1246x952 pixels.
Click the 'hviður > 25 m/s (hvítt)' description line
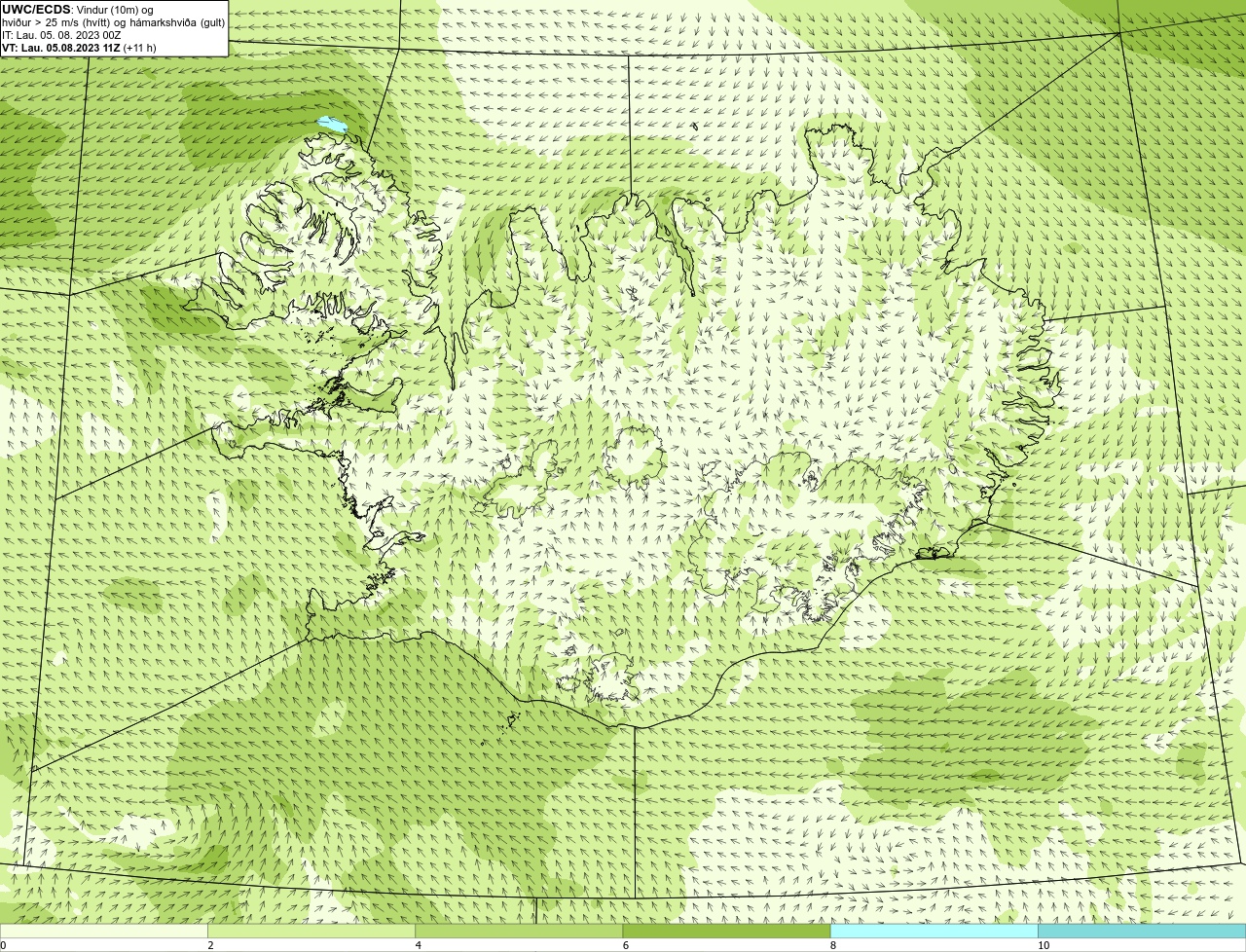(x=114, y=22)
